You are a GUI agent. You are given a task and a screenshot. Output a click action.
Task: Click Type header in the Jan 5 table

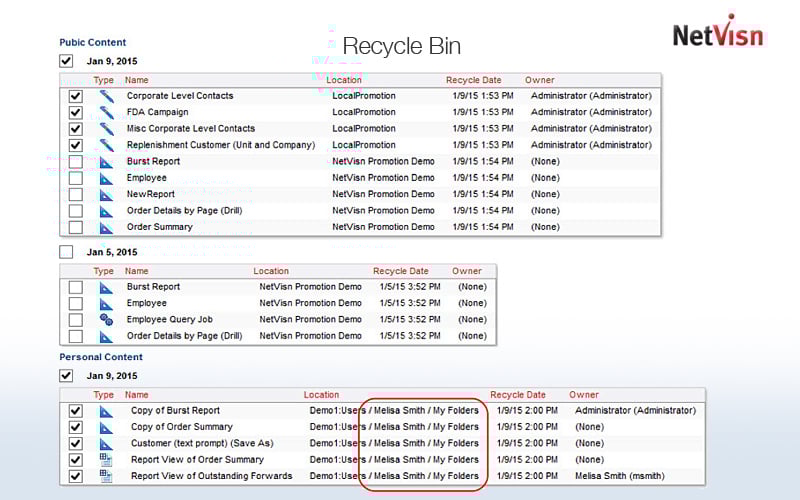tap(104, 271)
